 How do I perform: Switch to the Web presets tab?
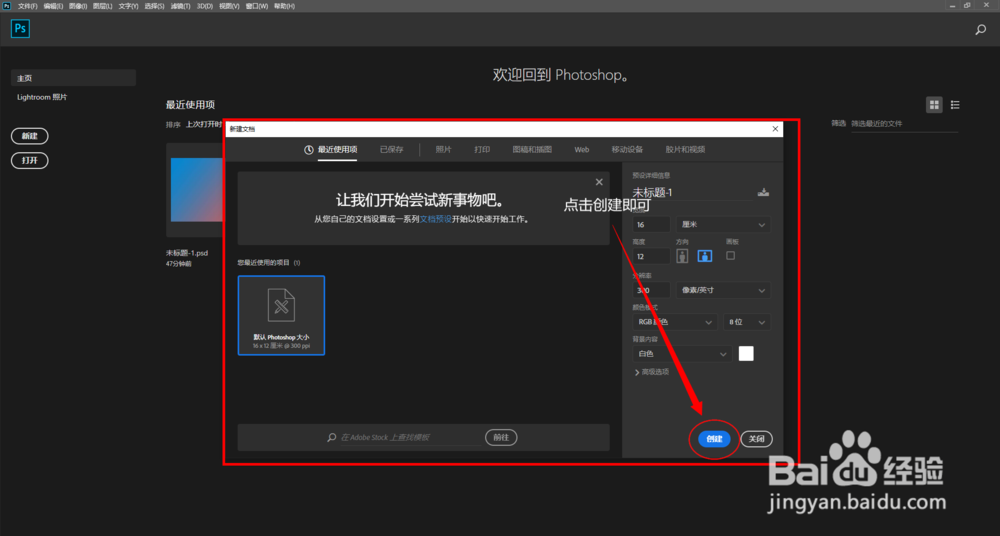point(582,150)
